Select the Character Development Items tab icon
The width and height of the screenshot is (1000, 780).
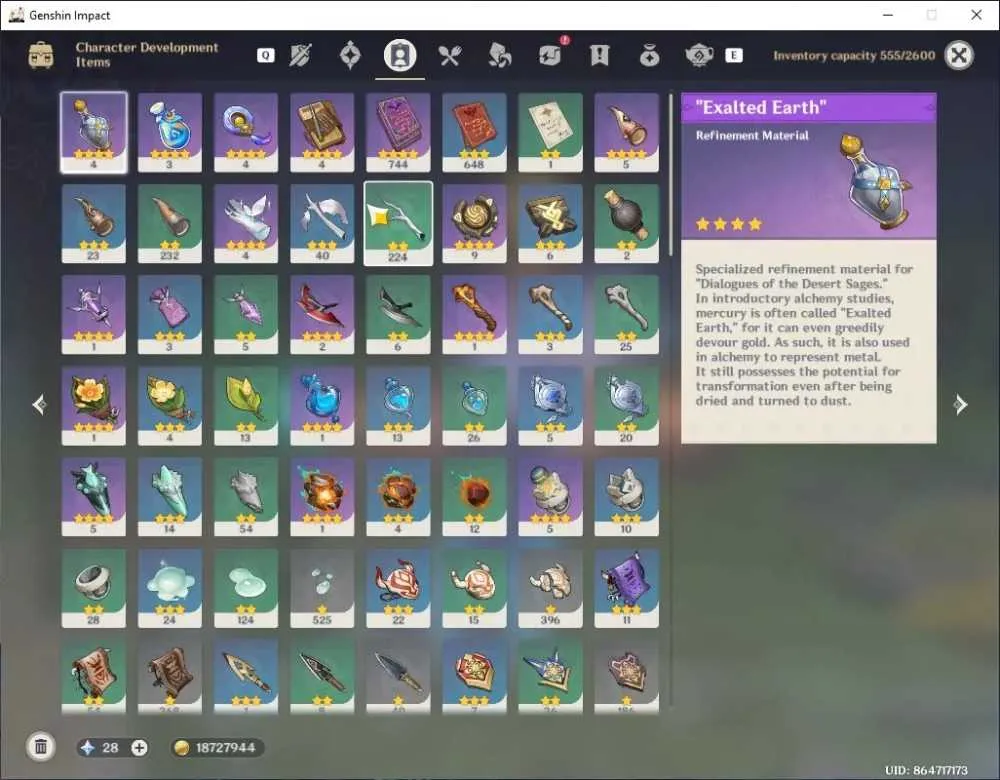point(400,55)
